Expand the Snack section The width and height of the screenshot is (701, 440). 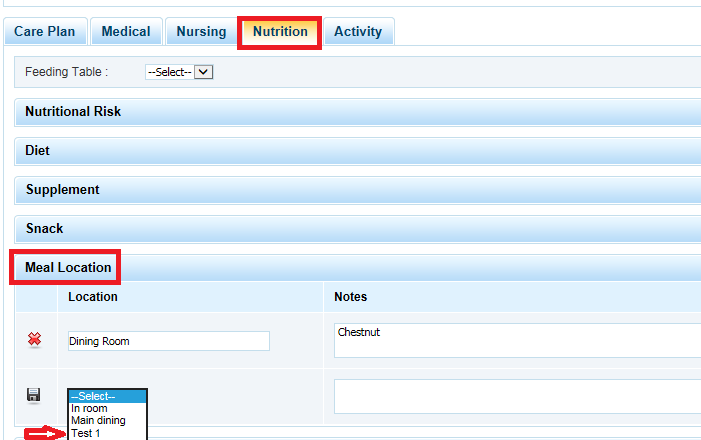[45, 229]
